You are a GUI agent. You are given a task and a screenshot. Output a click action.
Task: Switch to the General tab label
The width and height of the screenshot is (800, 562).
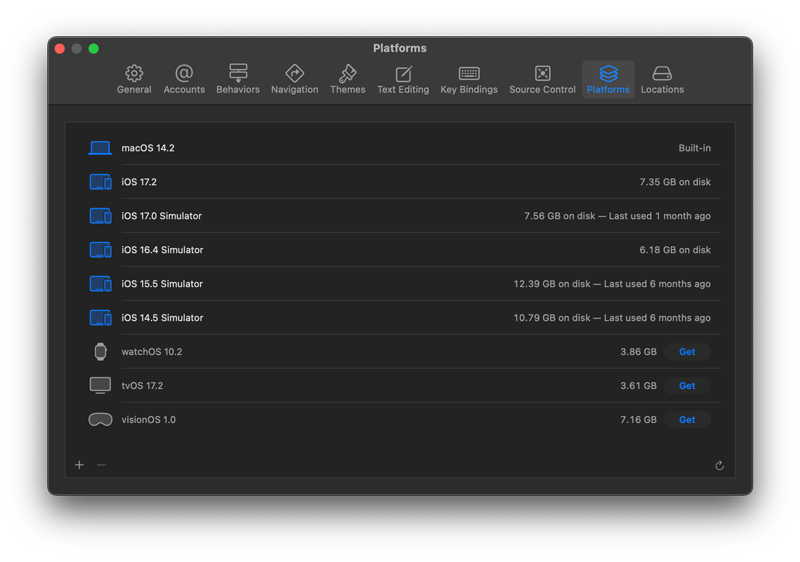pyautogui.click(x=134, y=89)
